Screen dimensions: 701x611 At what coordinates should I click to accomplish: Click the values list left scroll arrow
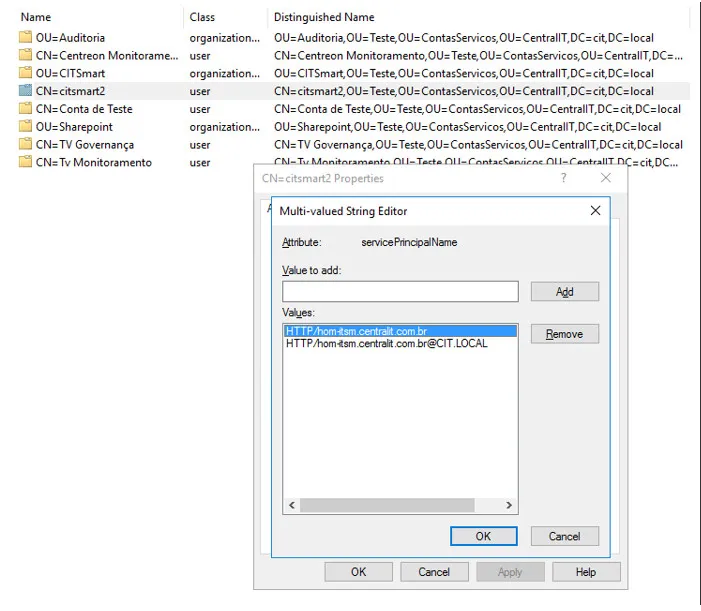coord(292,505)
